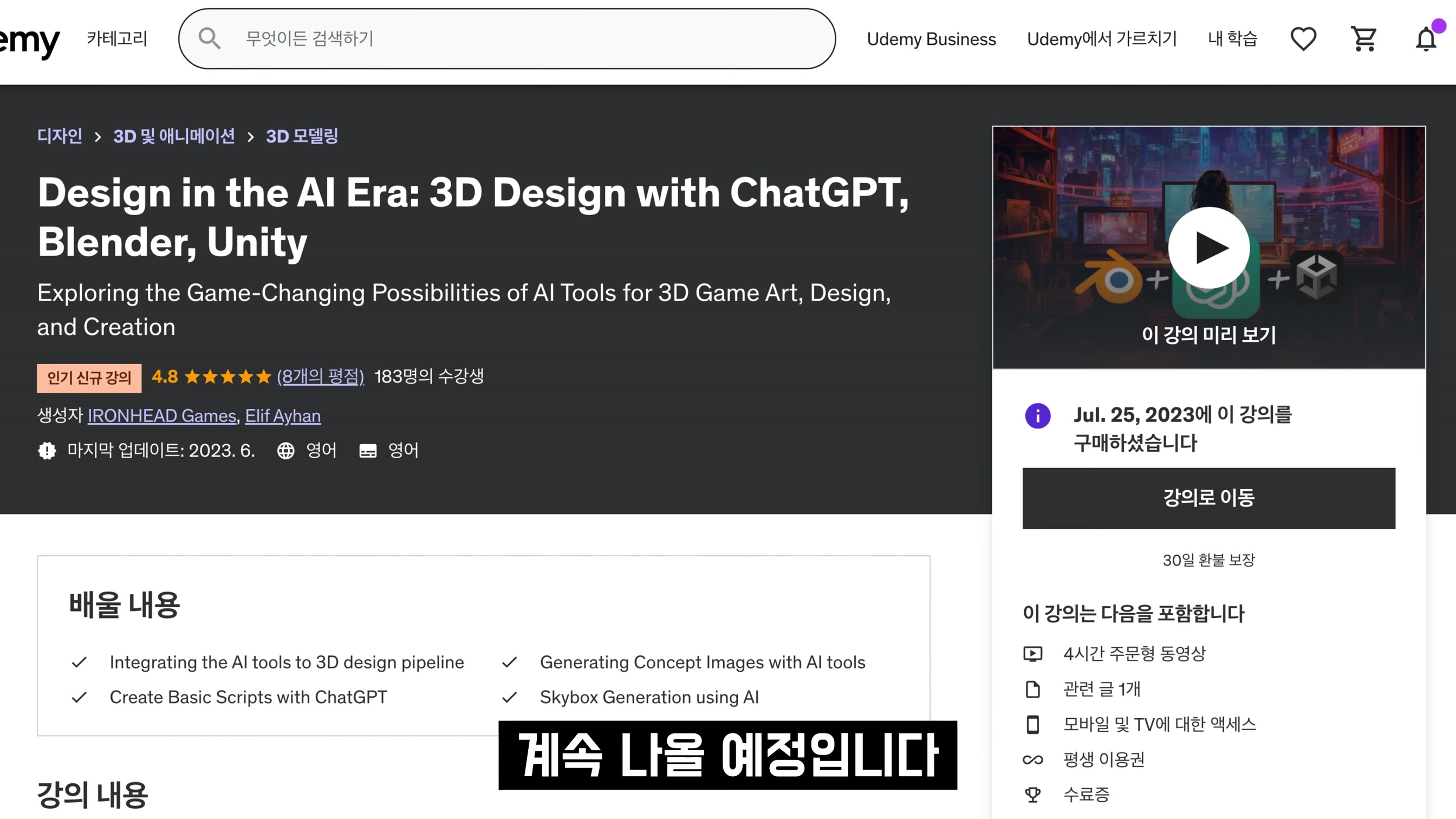Viewport: 1456px width, 819px height.
Task: Open Elif Ayhan instructor link
Action: pyautogui.click(x=283, y=415)
